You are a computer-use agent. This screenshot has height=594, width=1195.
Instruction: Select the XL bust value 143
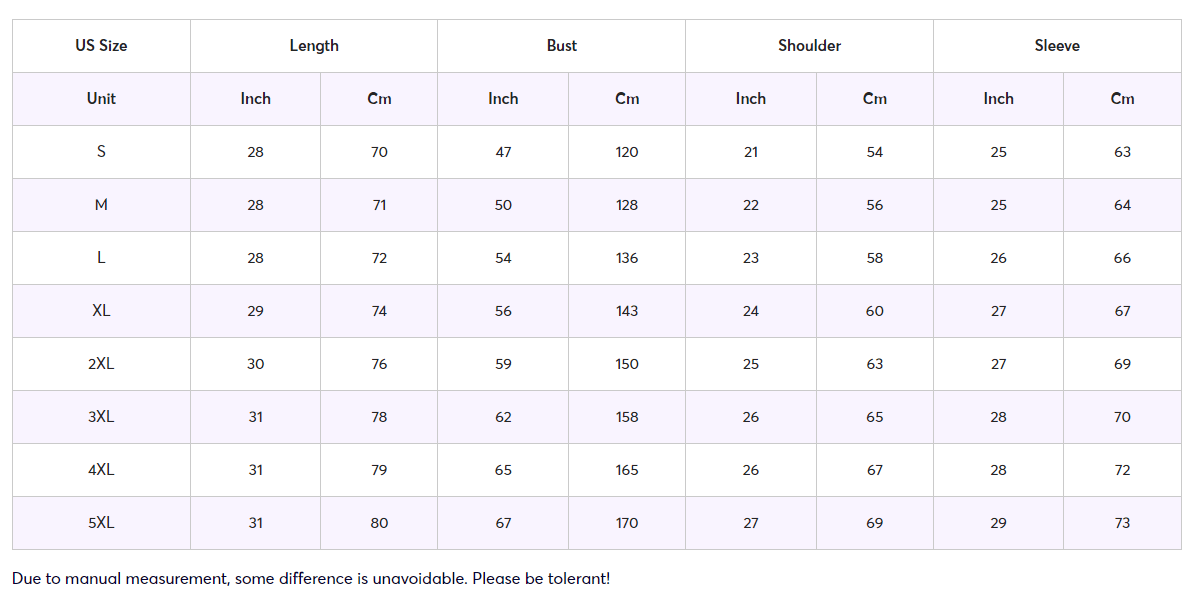coord(627,311)
